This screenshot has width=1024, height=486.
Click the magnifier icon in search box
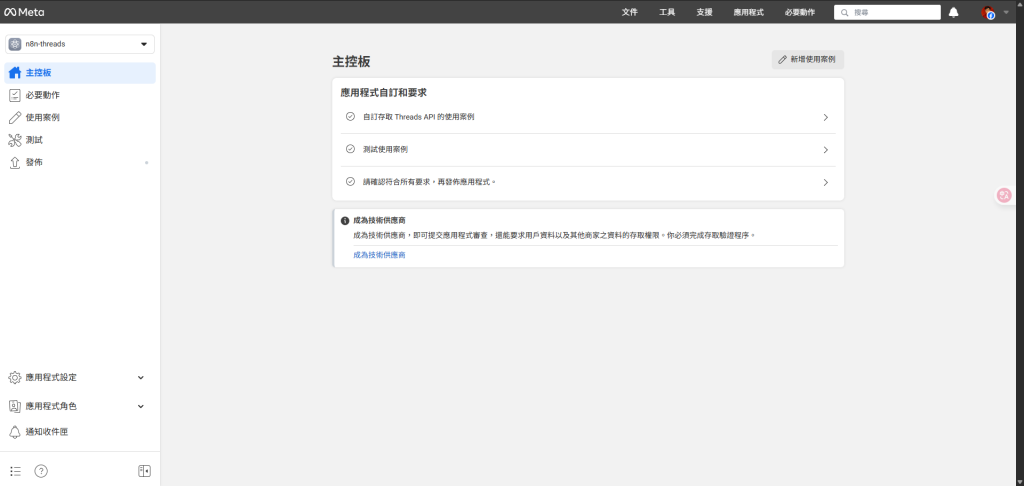point(845,12)
